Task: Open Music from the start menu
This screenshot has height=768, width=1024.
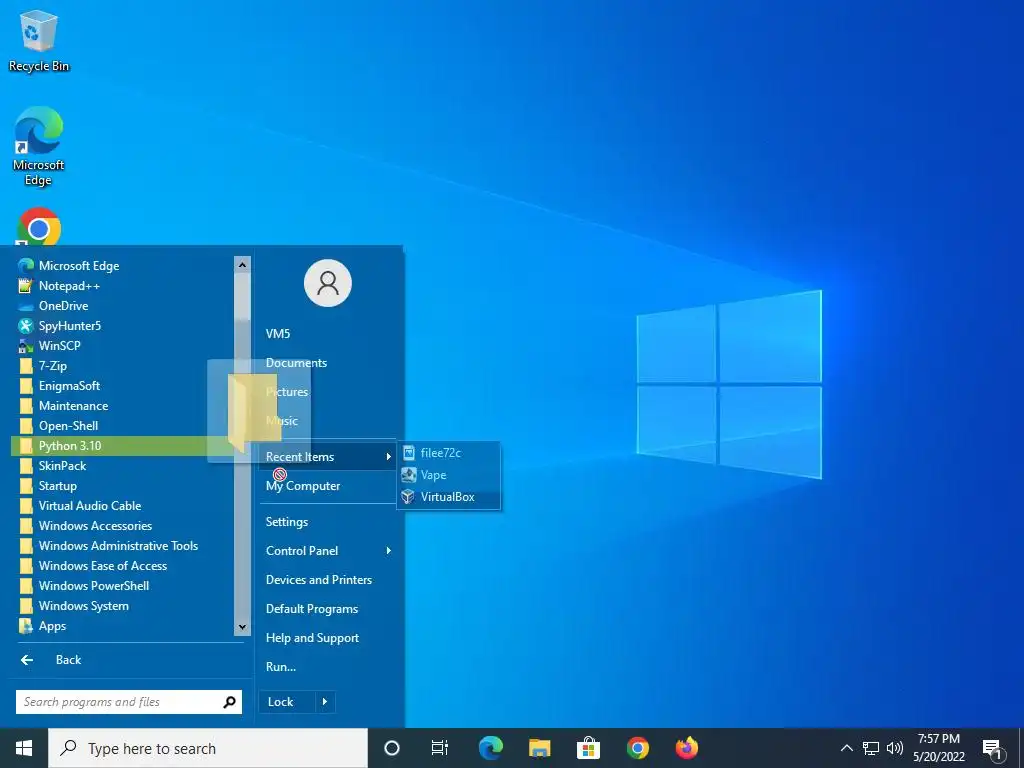Action: pyautogui.click(x=281, y=421)
